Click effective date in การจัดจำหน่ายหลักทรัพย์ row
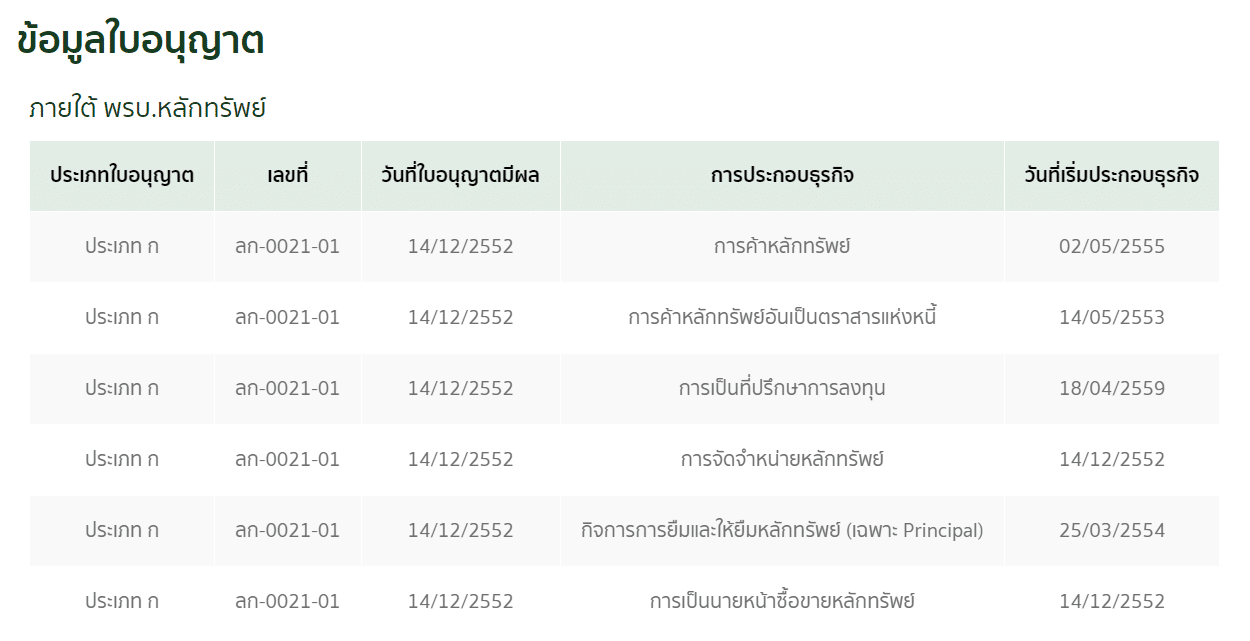The image size is (1250, 641). tap(461, 459)
